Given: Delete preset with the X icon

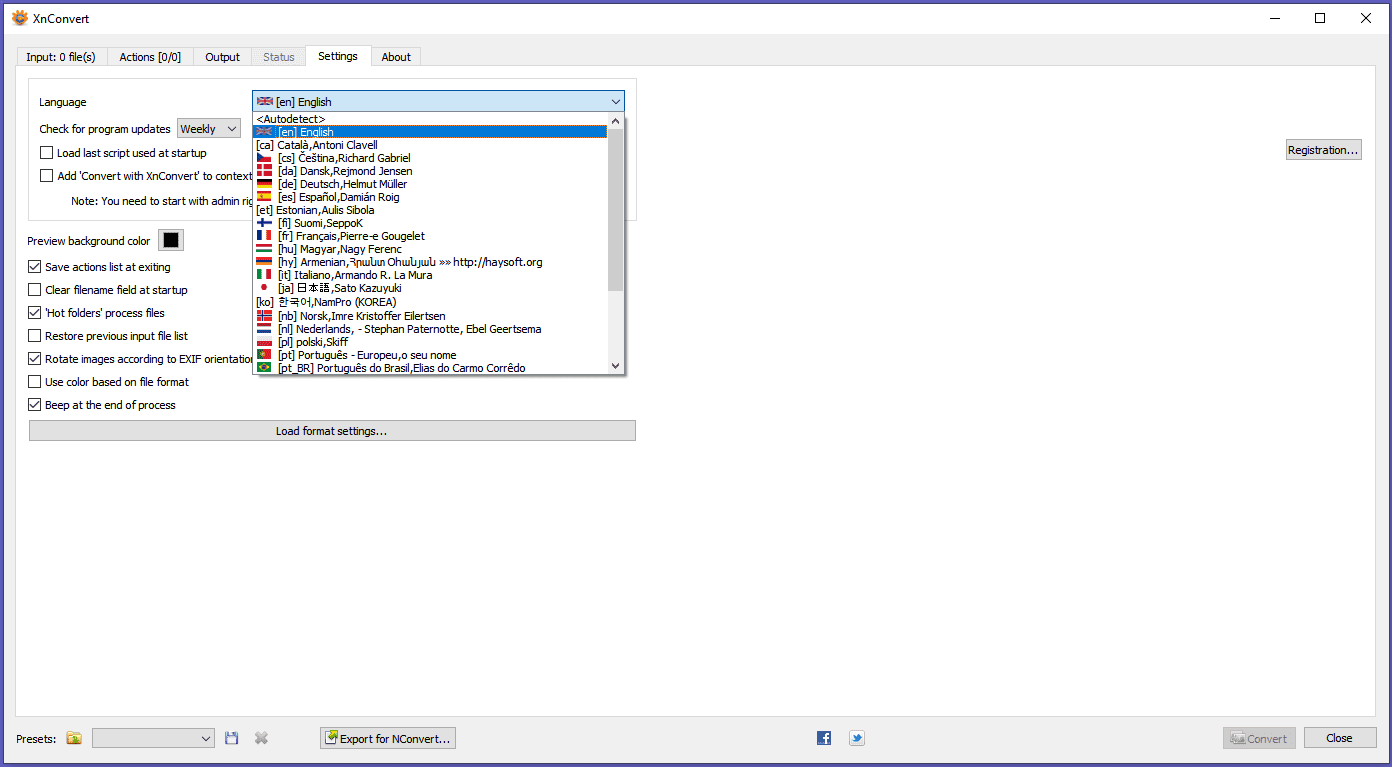Looking at the screenshot, I should coord(261,738).
